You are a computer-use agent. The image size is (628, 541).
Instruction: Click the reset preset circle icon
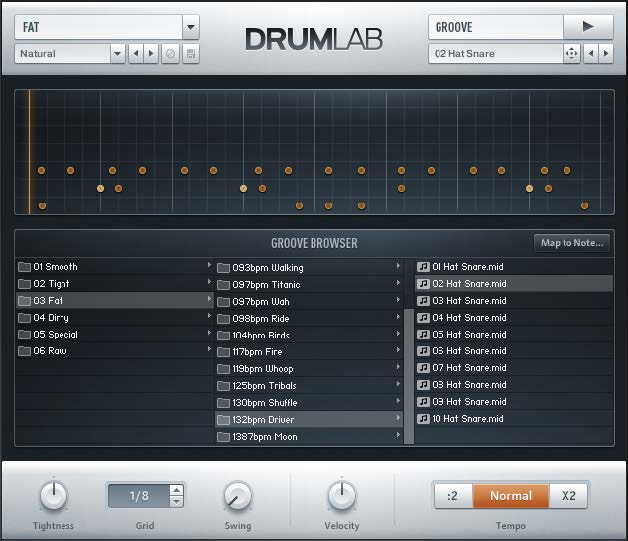tap(170, 53)
